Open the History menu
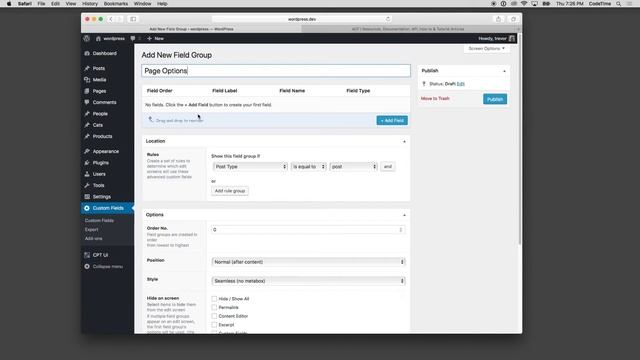Screen dimensions: 640x360 (90, 4)
